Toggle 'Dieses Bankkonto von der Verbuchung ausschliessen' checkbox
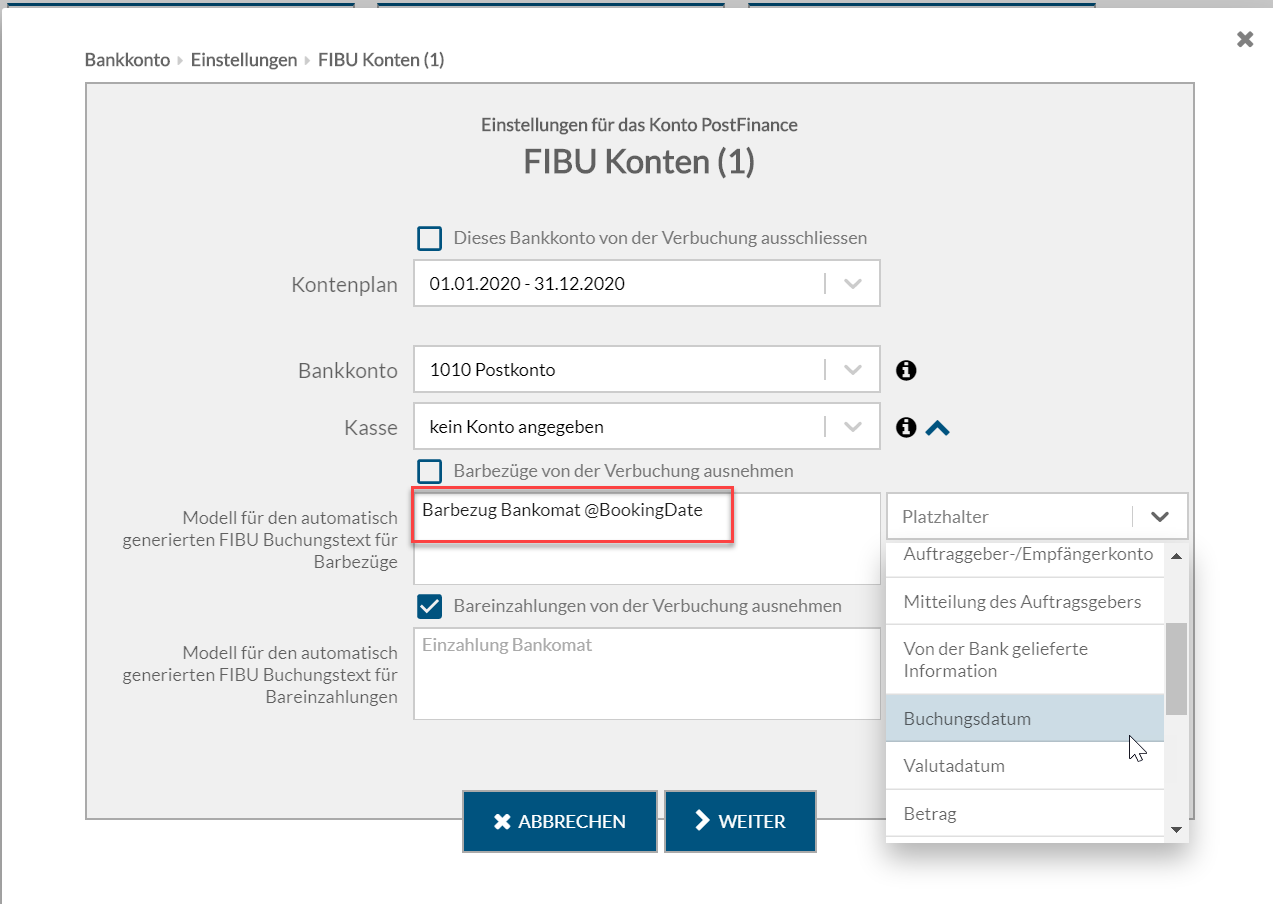 click(x=429, y=238)
